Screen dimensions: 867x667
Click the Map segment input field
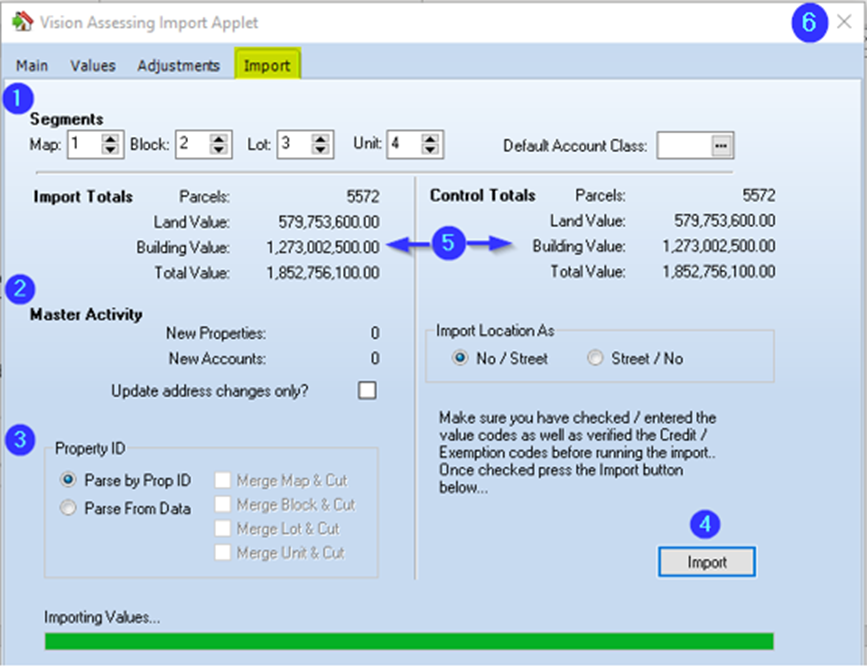click(85, 144)
